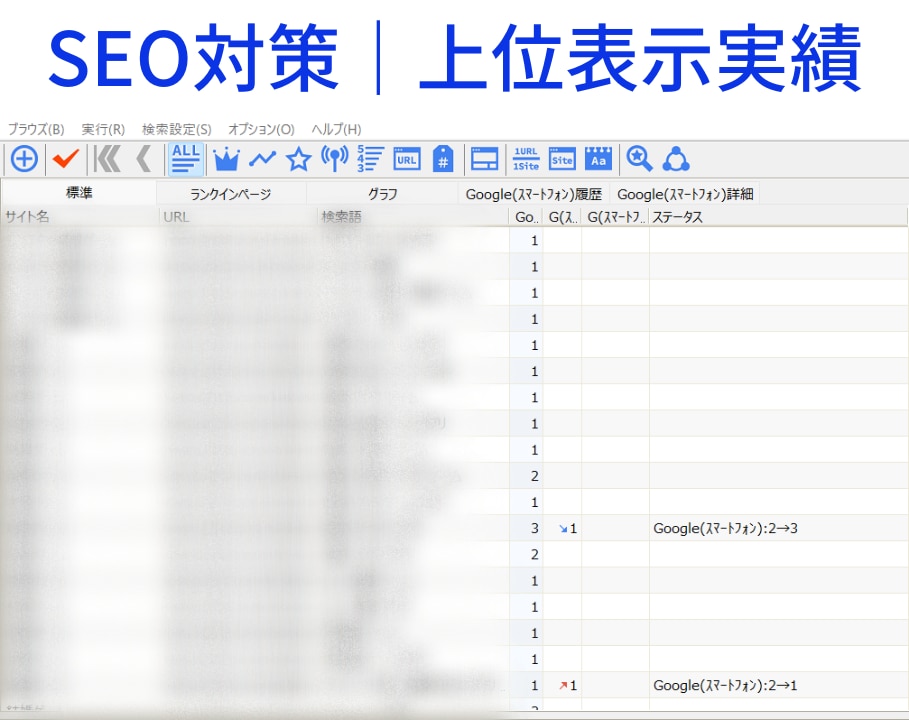Click the broadcast antenna icon
This screenshot has width=909, height=720.
334,159
